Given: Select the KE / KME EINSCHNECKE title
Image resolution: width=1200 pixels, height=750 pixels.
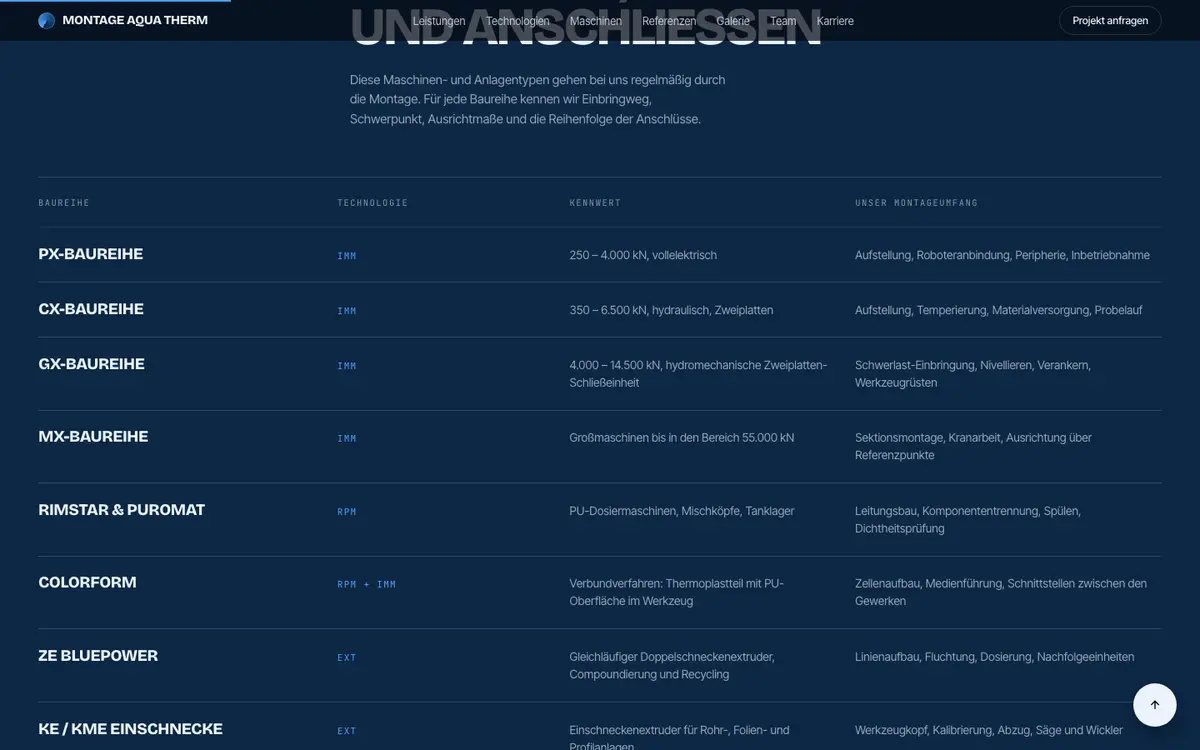Looking at the screenshot, I should [130, 729].
